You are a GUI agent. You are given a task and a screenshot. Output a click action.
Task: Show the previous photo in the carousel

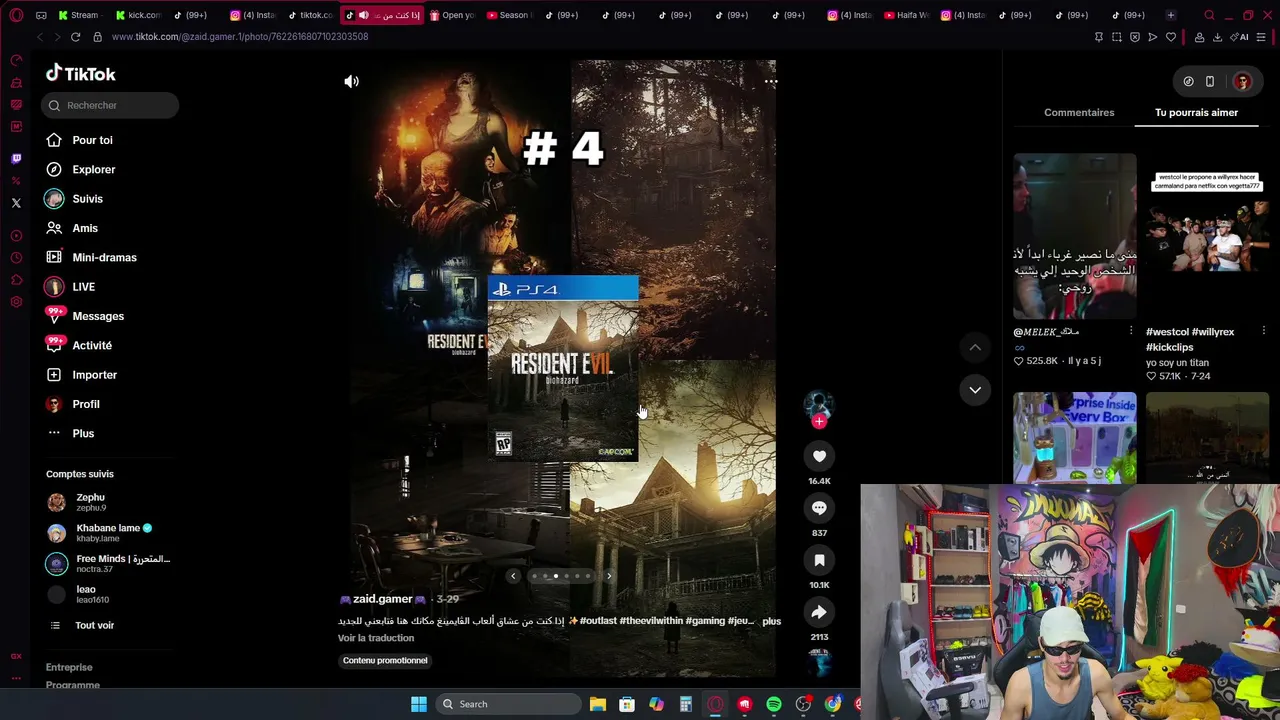(513, 576)
